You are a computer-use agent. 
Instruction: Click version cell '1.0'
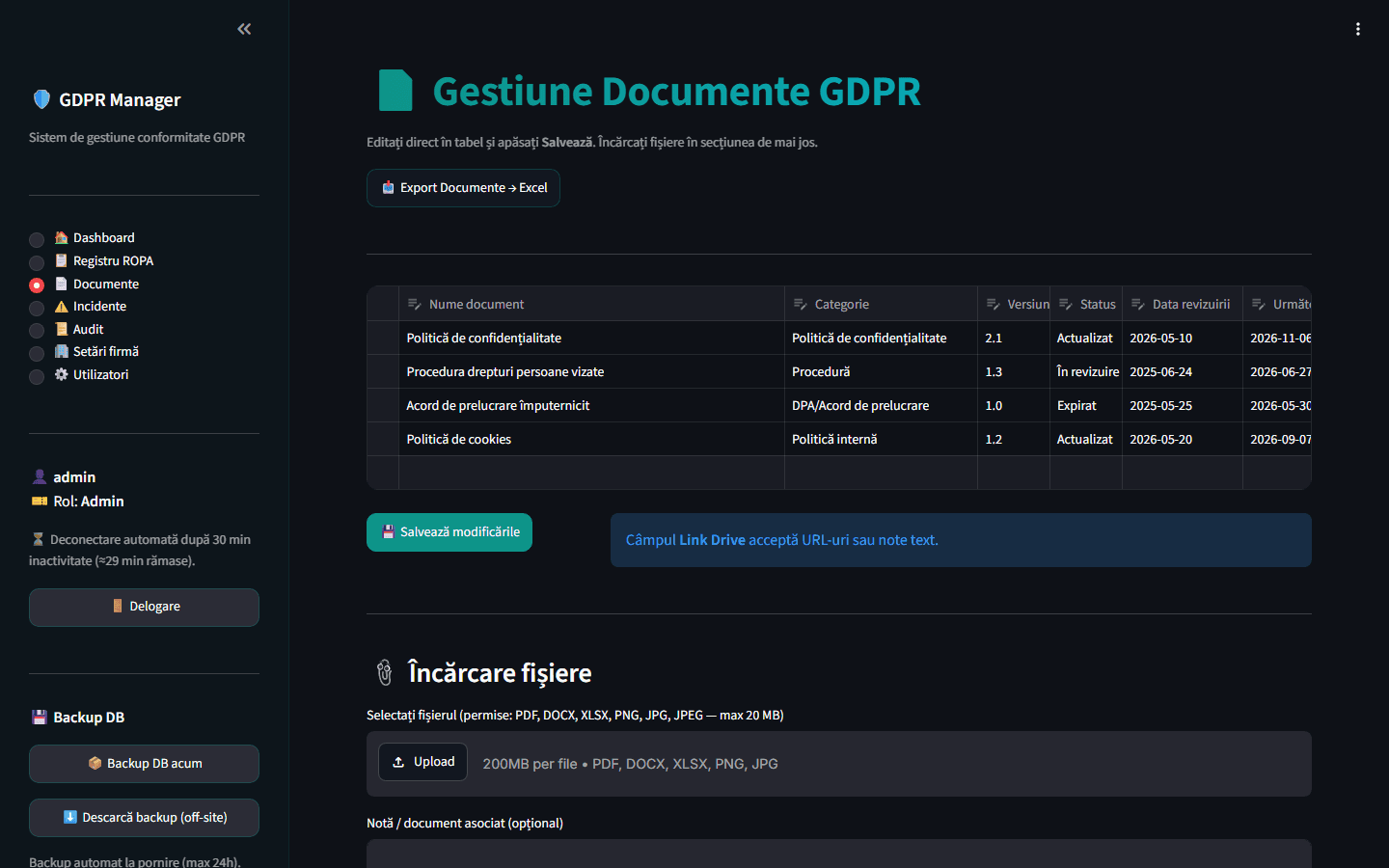click(x=1014, y=405)
